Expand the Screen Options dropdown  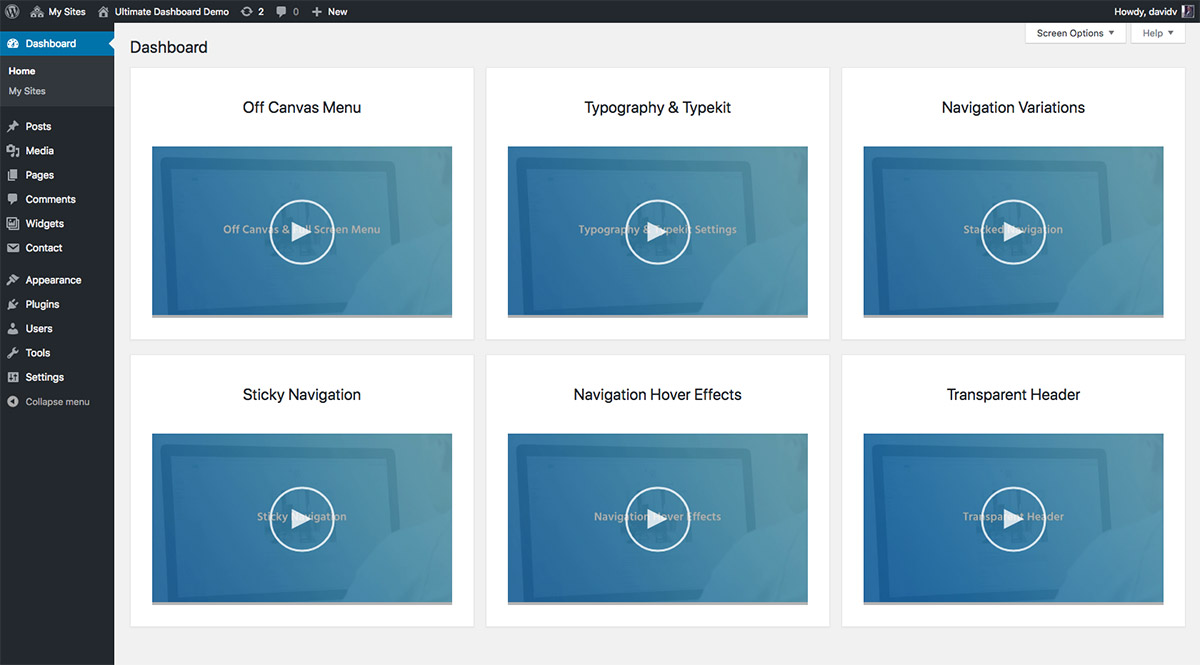click(x=1075, y=33)
